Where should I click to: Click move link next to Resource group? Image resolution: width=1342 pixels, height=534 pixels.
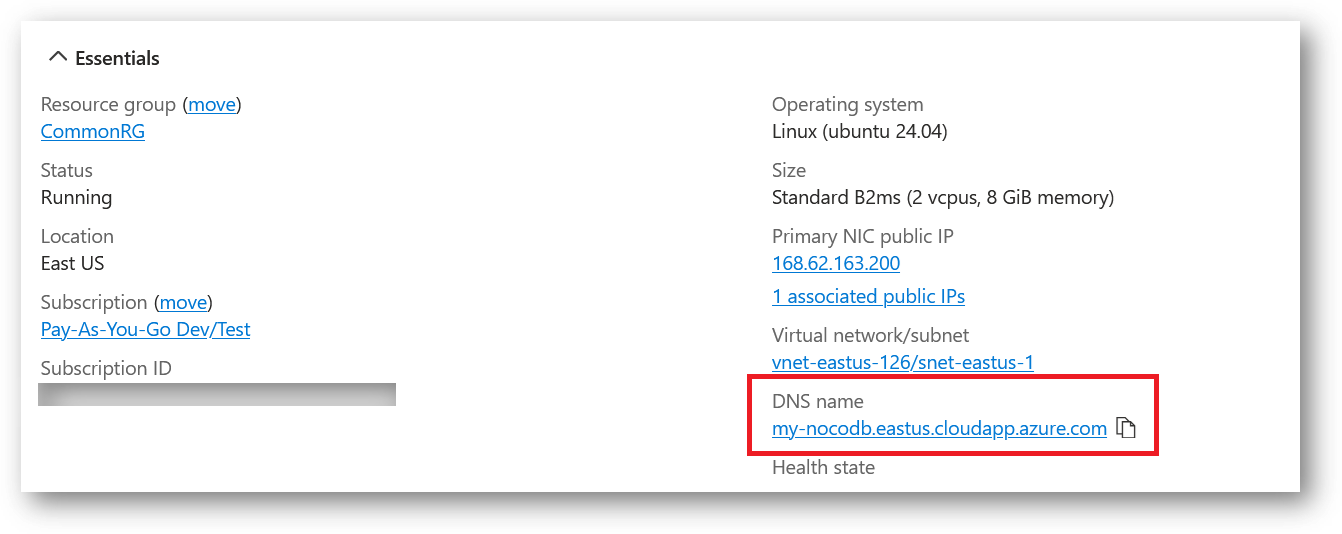212,104
